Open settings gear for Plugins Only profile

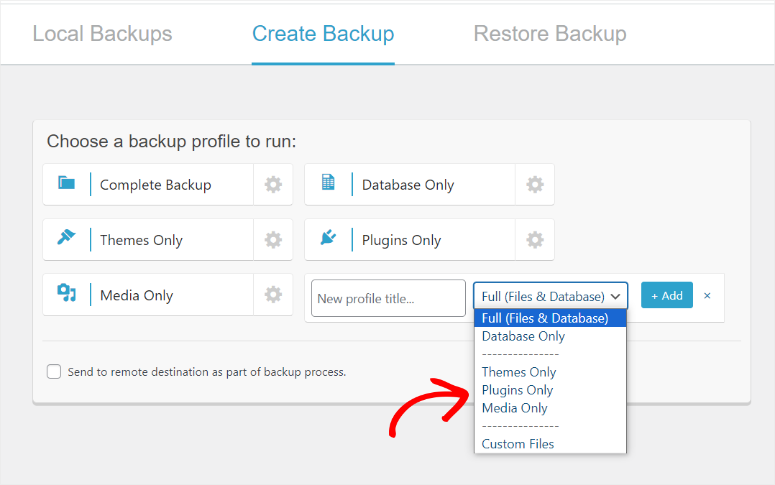coord(535,240)
